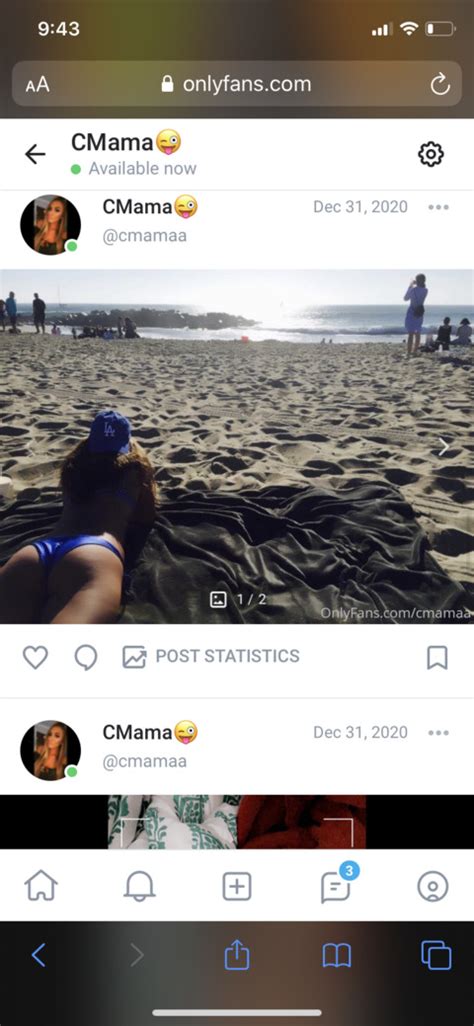
Task: View POST STATISTICS for the beach post
Action: point(211,656)
